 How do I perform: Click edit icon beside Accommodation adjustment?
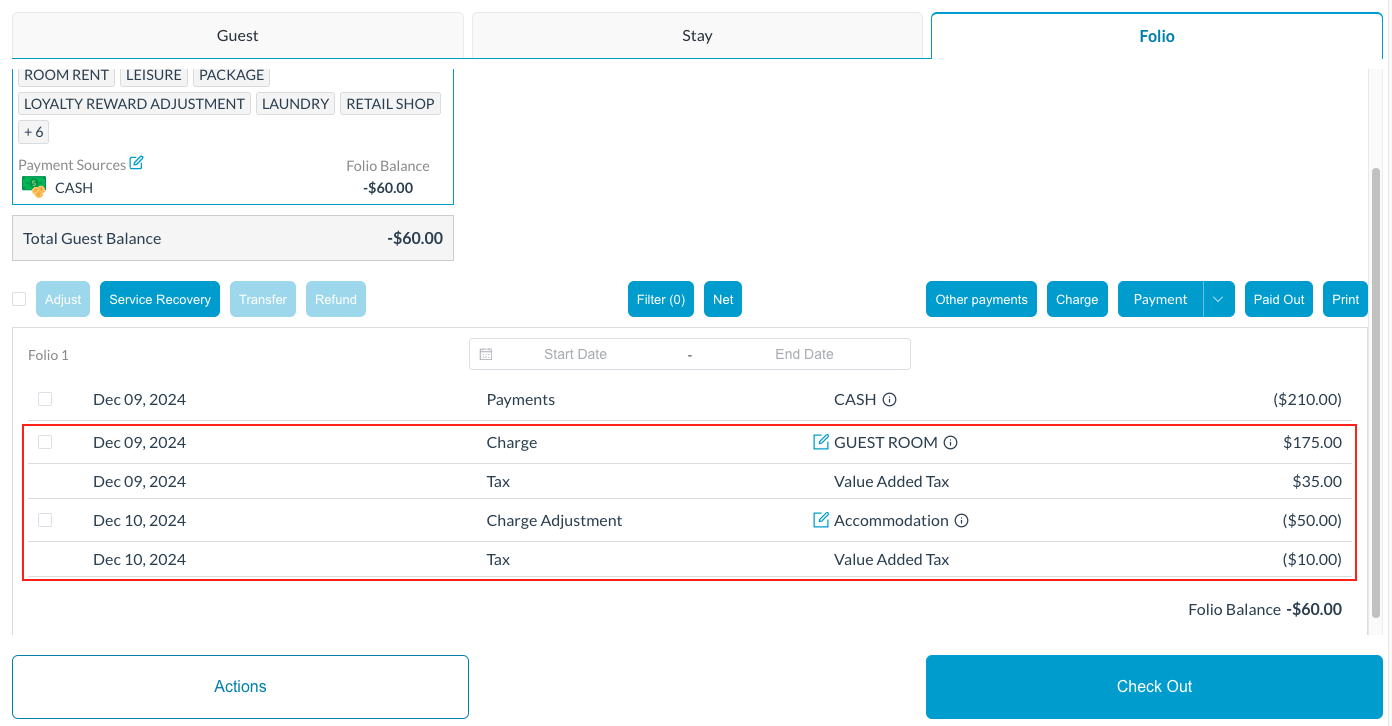[x=821, y=520]
